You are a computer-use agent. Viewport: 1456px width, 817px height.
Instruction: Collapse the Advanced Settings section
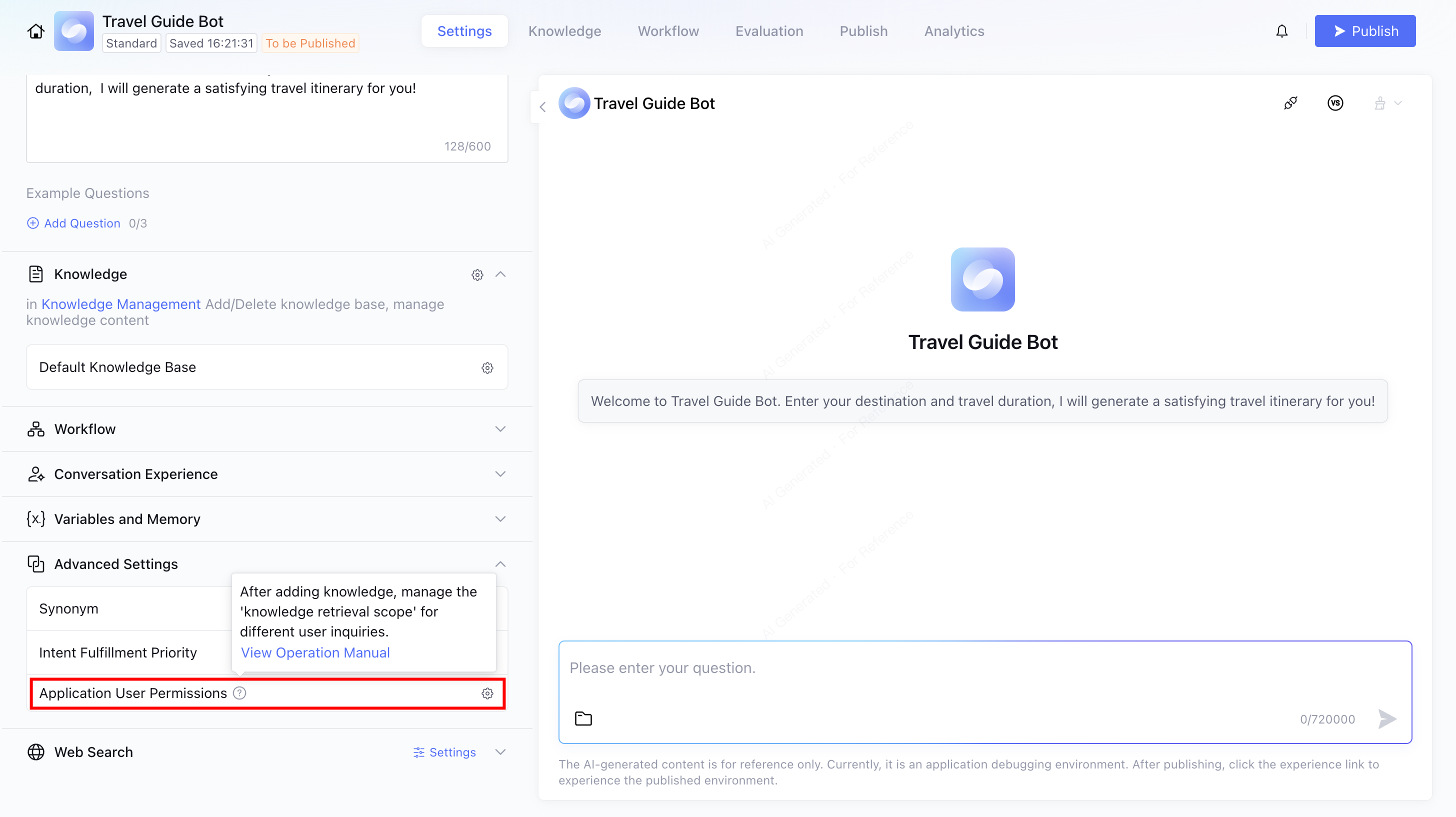500,564
